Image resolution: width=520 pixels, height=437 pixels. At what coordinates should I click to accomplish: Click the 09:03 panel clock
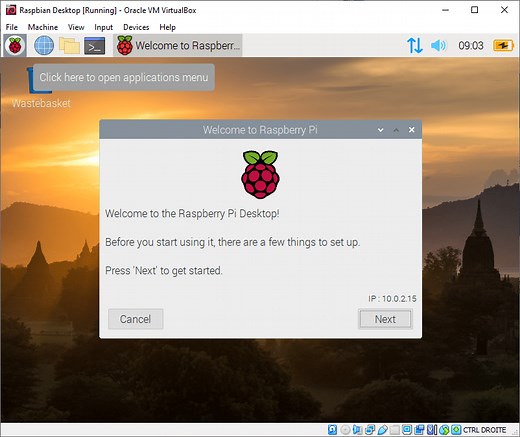click(x=471, y=45)
